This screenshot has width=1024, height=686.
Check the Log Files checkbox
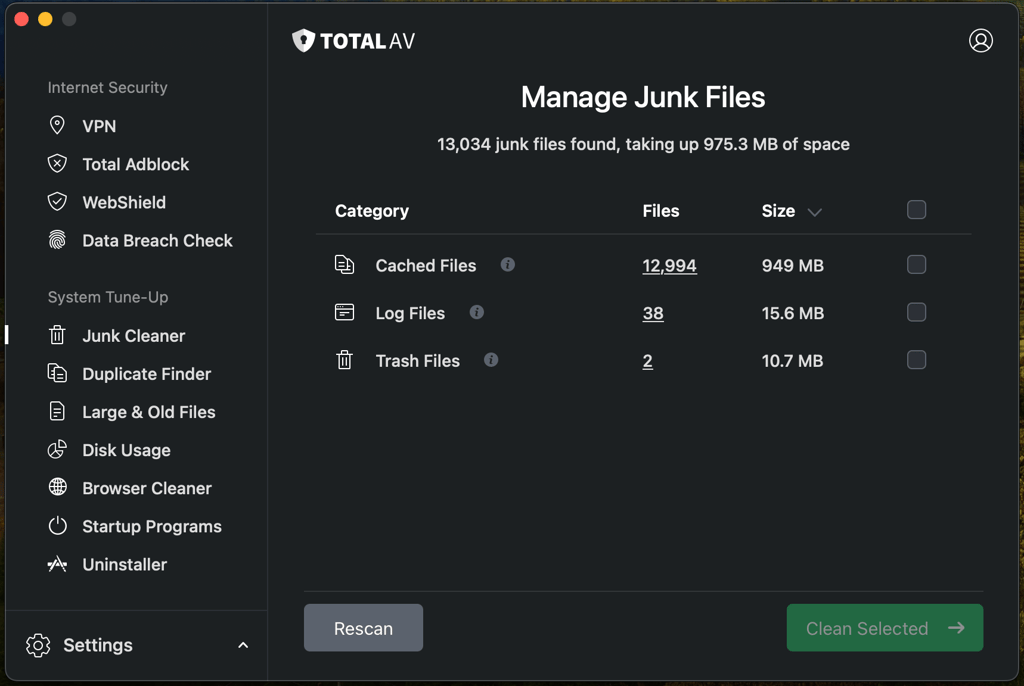(916, 312)
